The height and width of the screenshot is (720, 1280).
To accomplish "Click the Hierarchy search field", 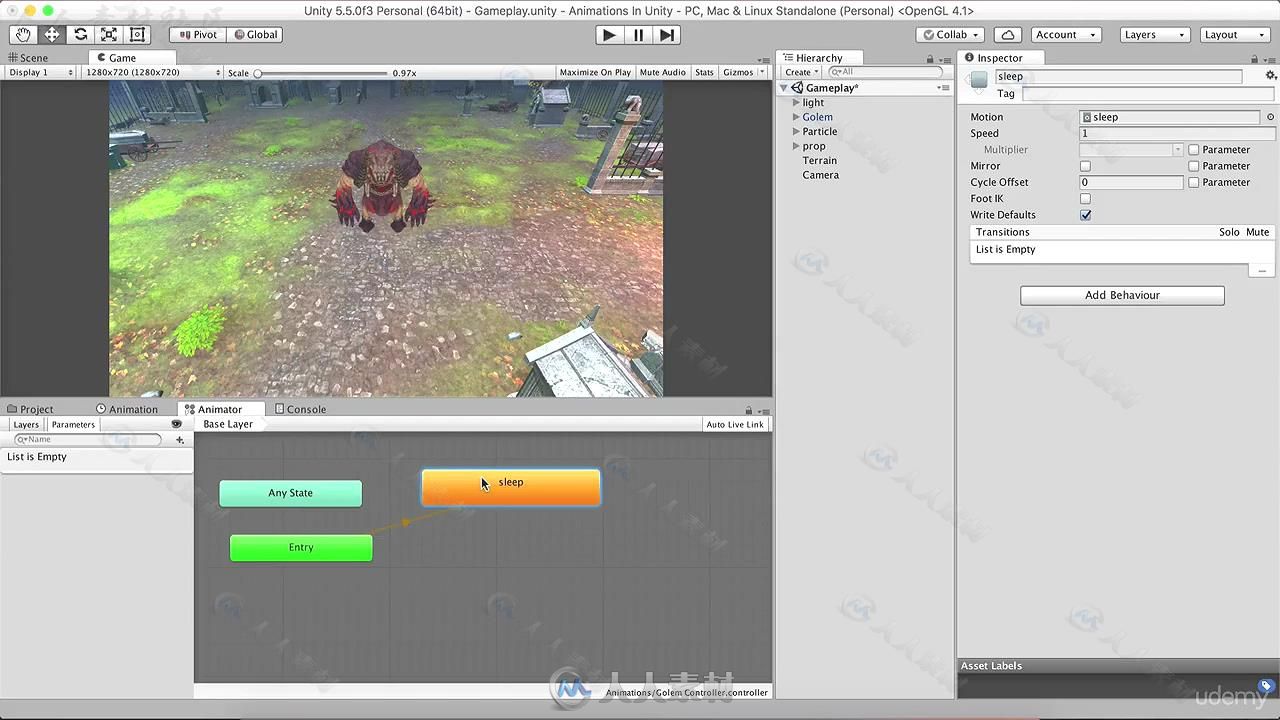I will pyautogui.click(x=888, y=72).
